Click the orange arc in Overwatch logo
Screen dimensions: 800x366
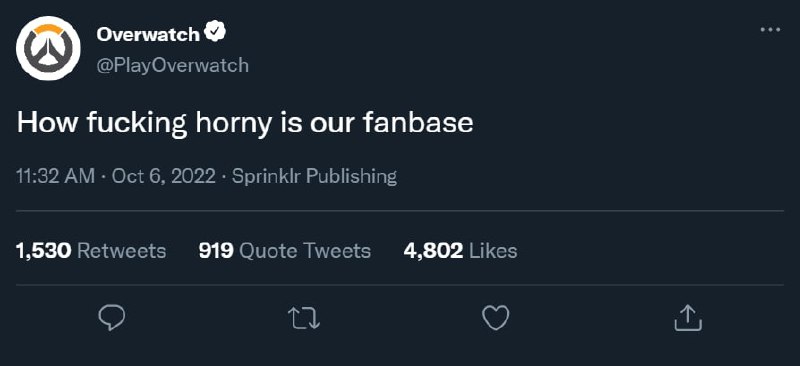48,29
